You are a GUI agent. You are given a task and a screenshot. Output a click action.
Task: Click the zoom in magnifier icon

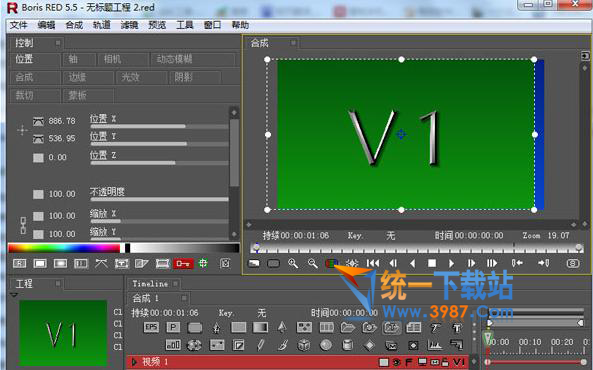point(293,263)
